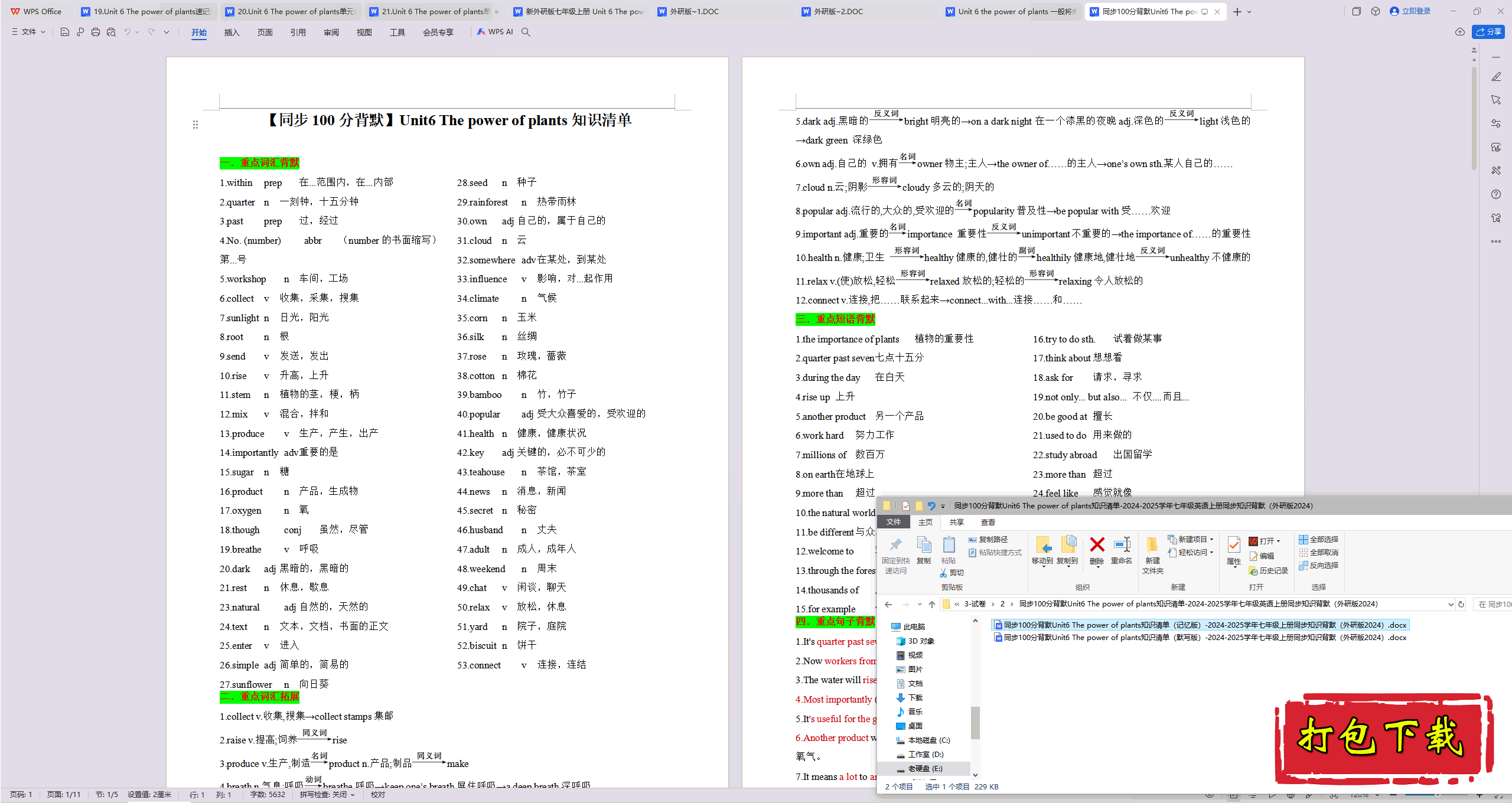Screen dimensions: 1512x803
Task: Expand 轻松访问 dropdown in Explorer
Action: (1211, 553)
